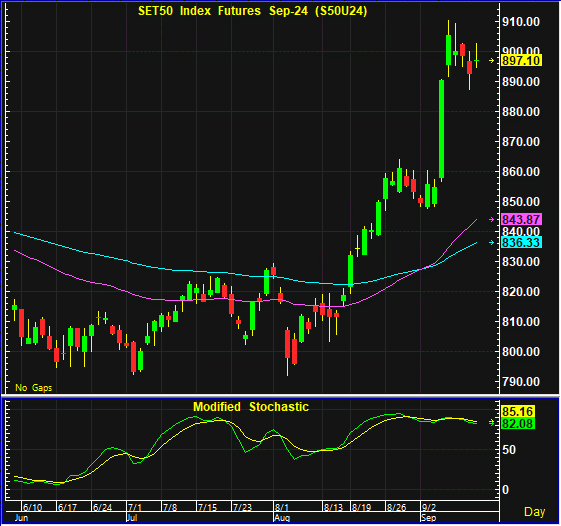Click the Jul month label
Screen dimensions: 561x526
coord(132,518)
